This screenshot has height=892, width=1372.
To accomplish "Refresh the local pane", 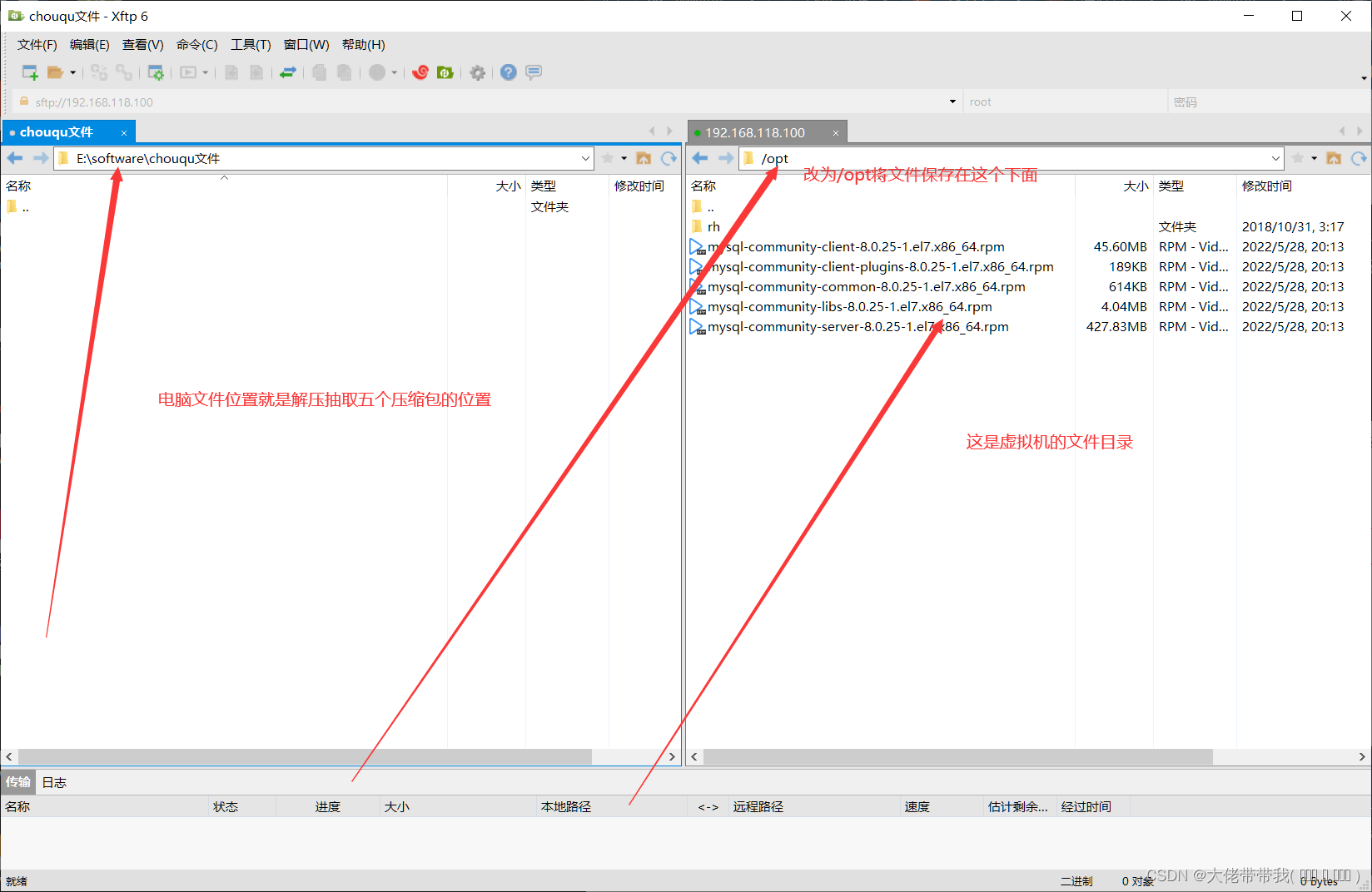I will point(669,158).
